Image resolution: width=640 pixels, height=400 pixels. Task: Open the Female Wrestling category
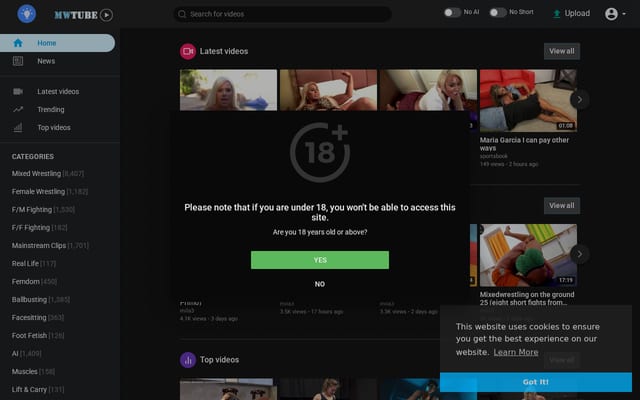[50, 191]
